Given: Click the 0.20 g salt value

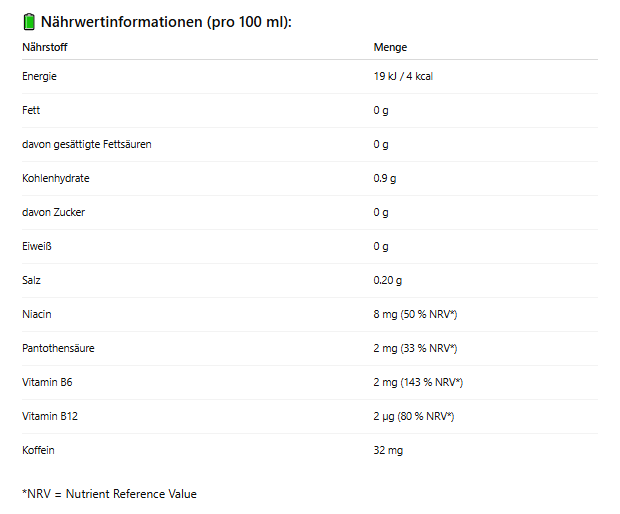Looking at the screenshot, I should [388, 280].
